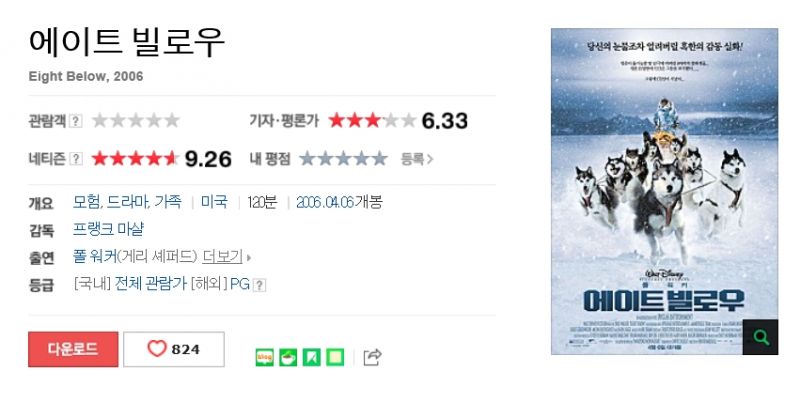
Task: Open the Eight Below movie poster thumbnail
Action: coord(664,191)
